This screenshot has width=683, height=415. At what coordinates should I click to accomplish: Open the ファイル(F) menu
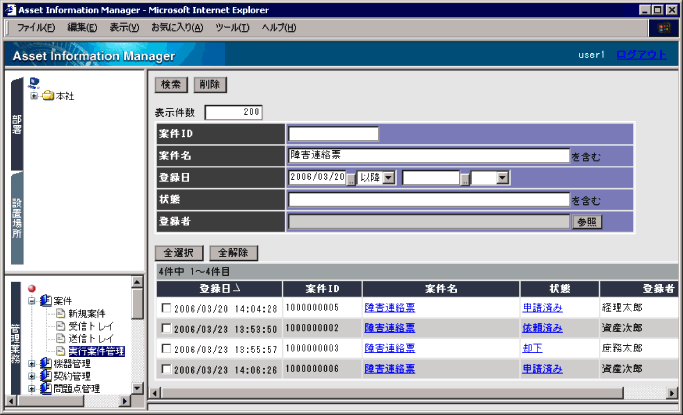tap(36, 28)
